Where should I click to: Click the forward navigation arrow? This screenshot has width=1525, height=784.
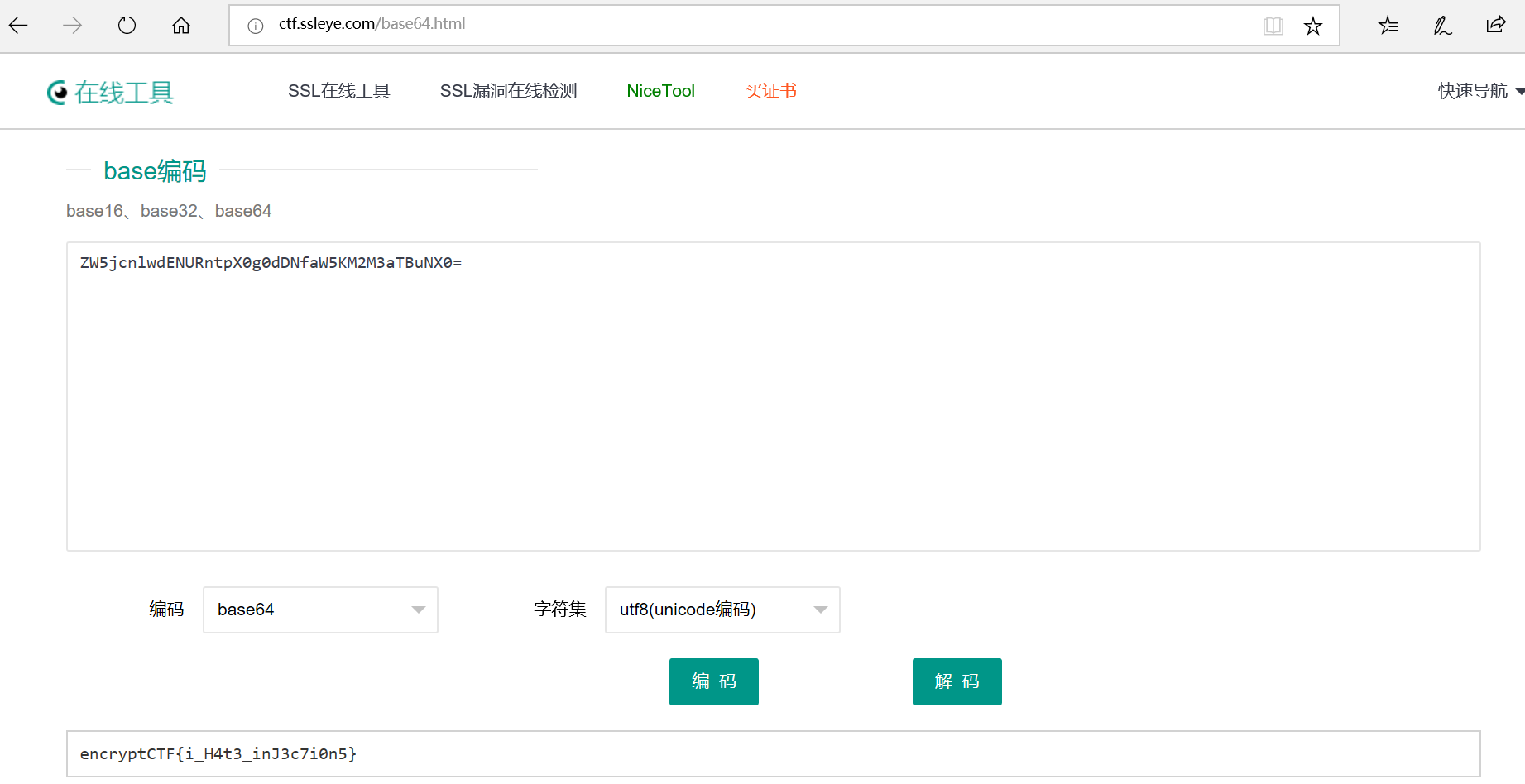click(71, 25)
